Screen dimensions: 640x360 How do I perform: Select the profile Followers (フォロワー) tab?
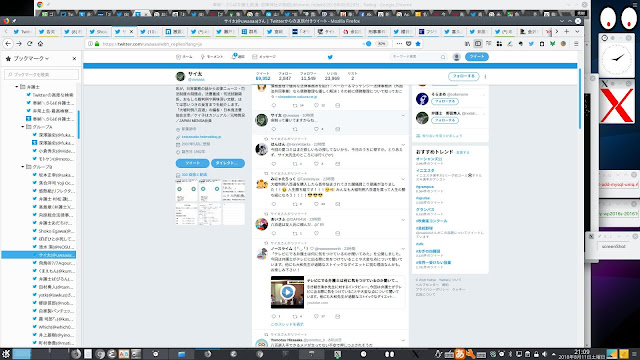click(308, 76)
